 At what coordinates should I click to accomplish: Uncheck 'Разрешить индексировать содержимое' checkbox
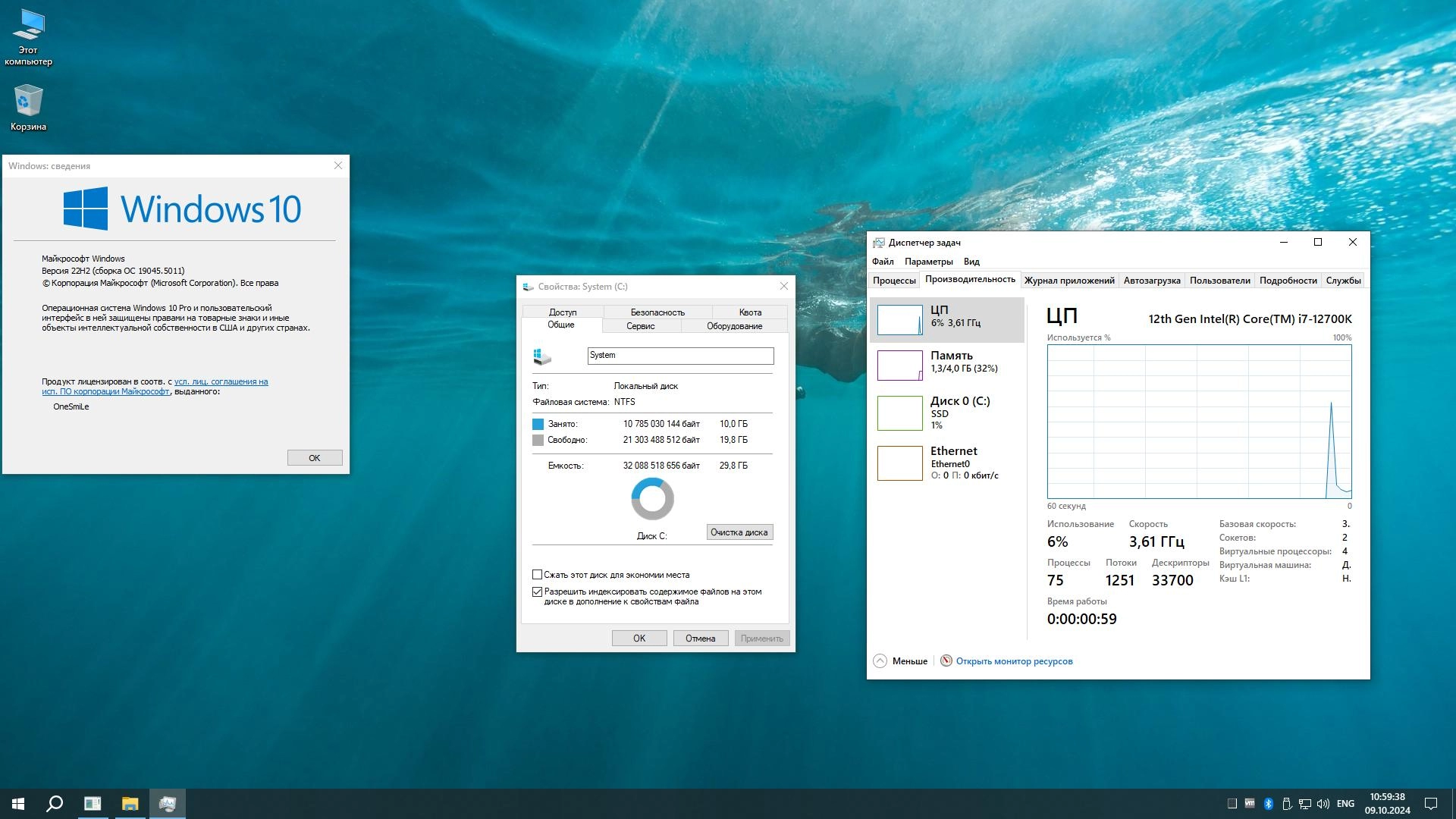(x=538, y=591)
